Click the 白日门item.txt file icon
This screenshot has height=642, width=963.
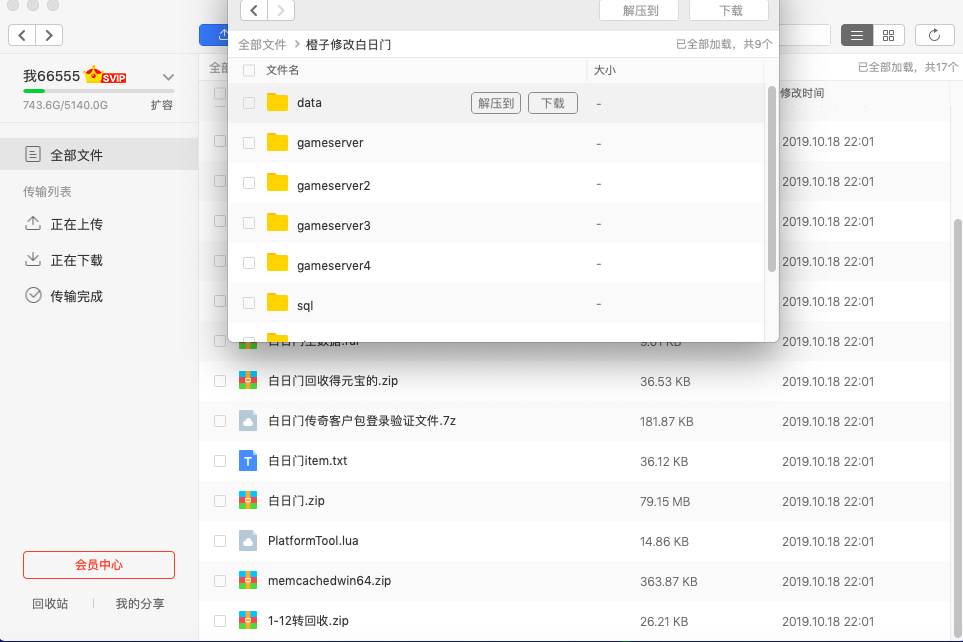248,461
